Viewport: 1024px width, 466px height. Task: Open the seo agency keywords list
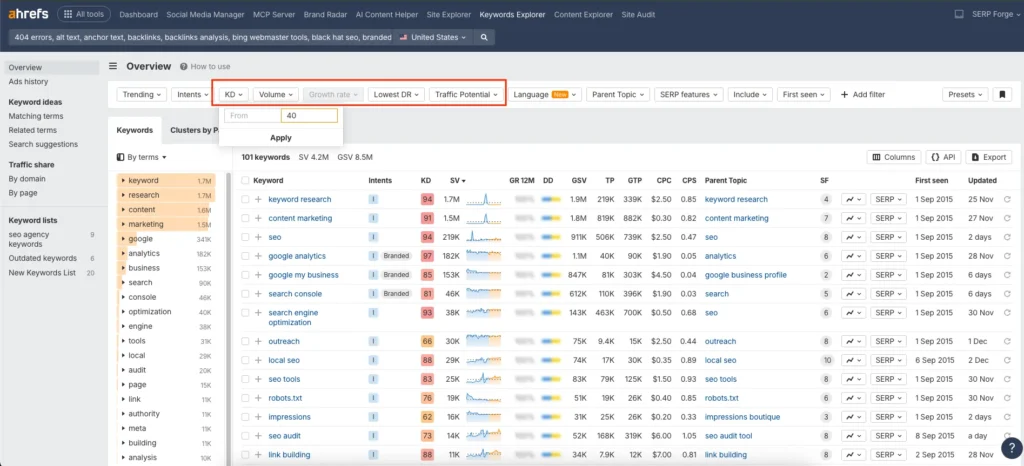click(29, 239)
